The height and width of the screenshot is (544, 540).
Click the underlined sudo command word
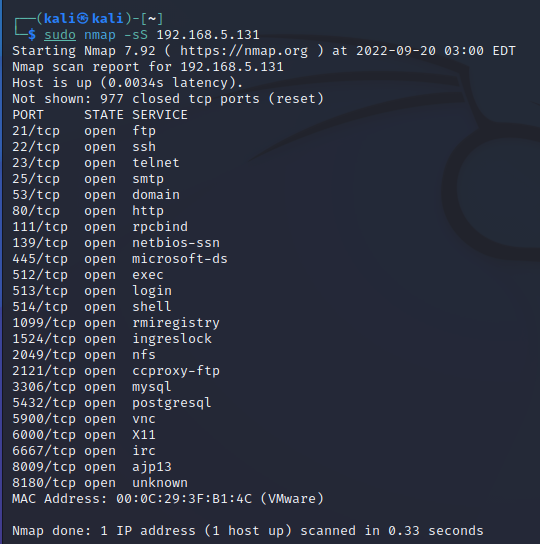tap(60, 35)
